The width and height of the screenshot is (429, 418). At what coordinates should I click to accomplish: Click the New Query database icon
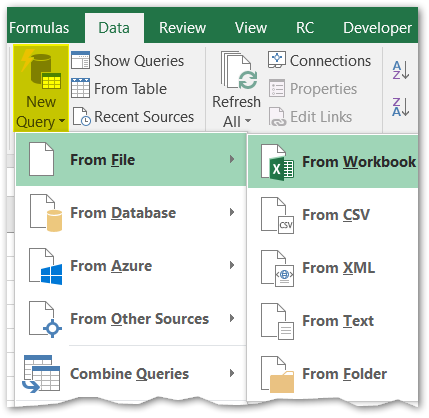click(41, 70)
